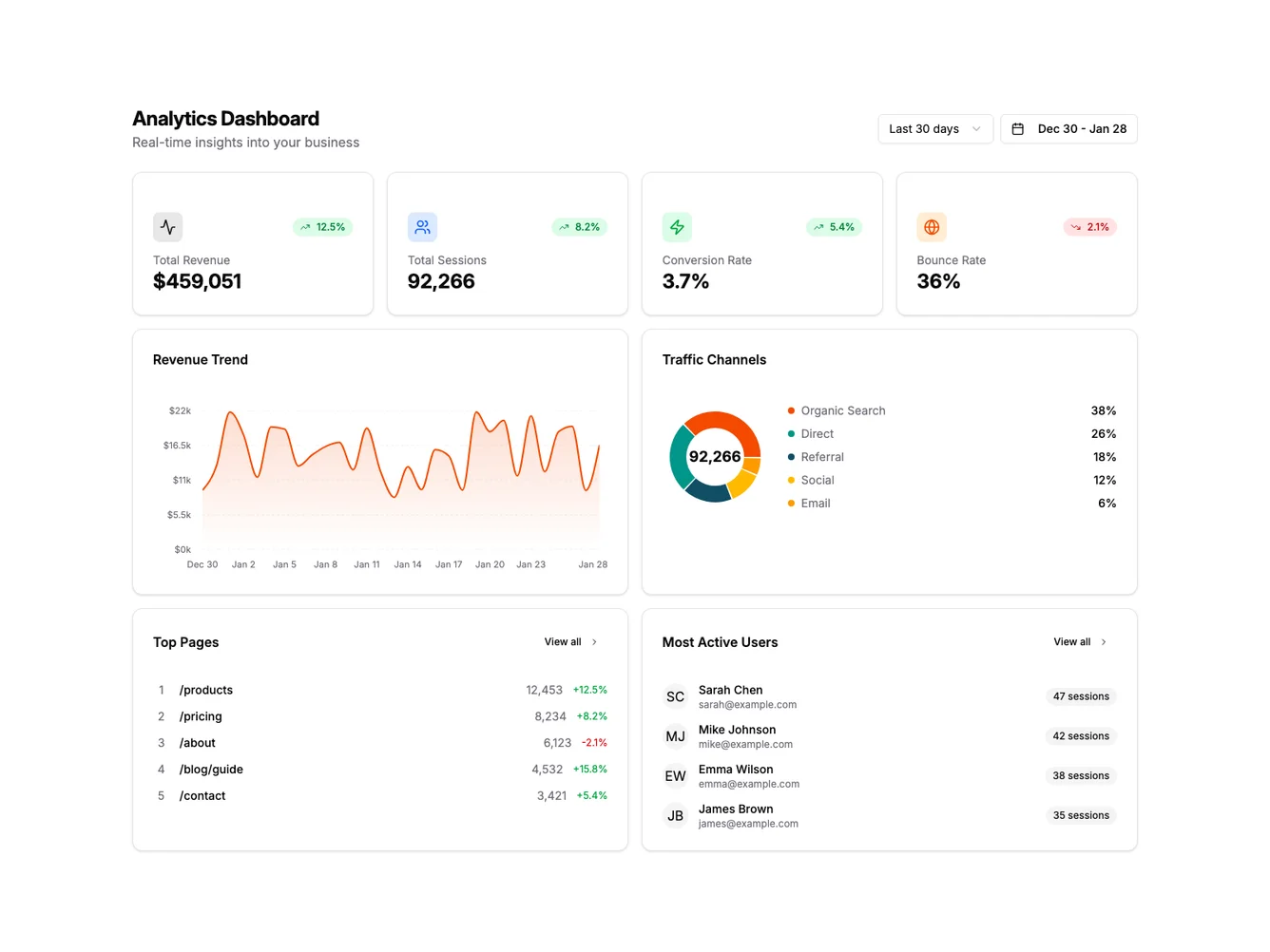Viewport: 1270px width, 952px height.
Task: Open the /pricing page entry
Action: tap(200, 715)
